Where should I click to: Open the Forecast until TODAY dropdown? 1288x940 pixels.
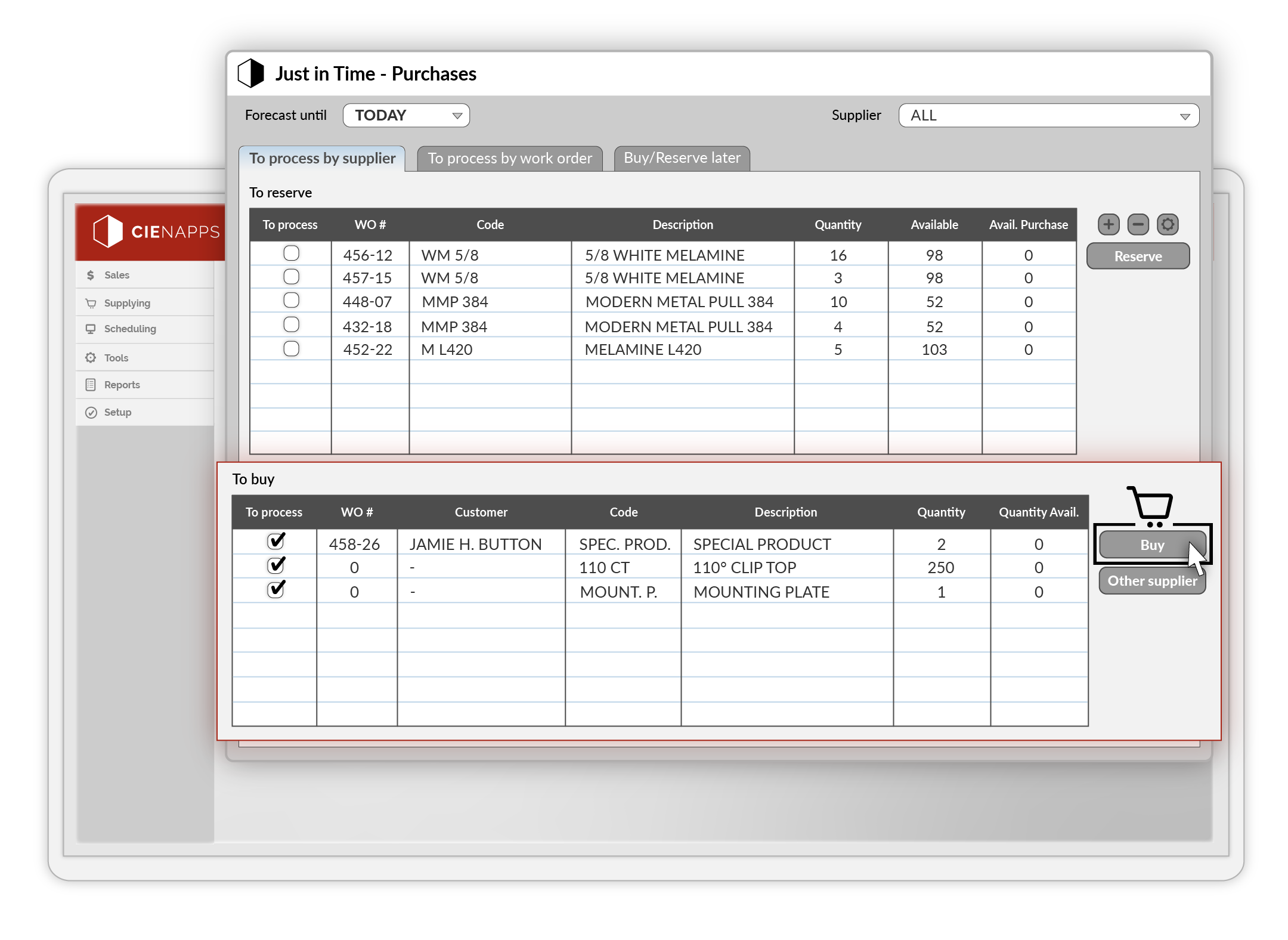406,116
